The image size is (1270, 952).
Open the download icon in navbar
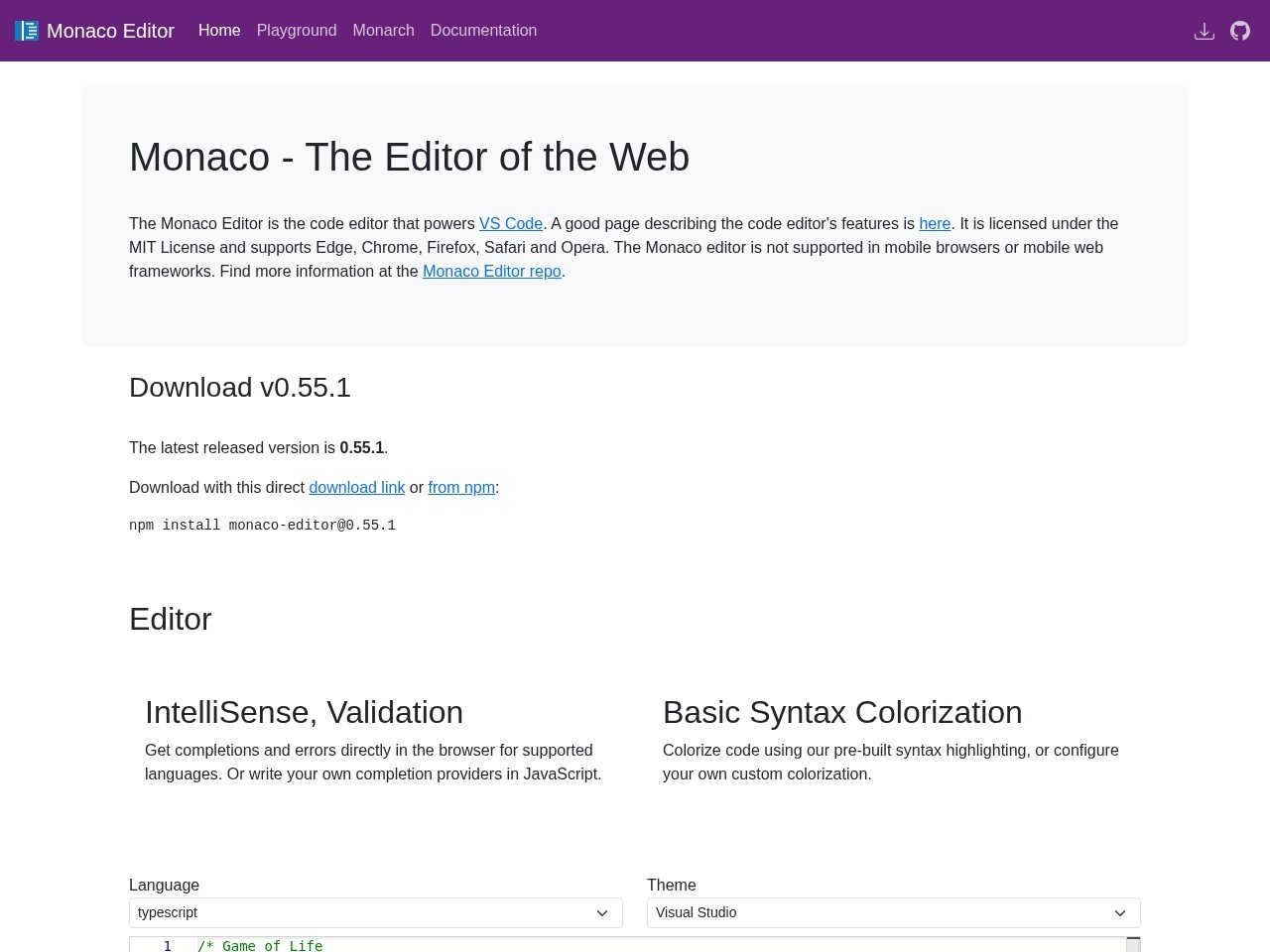coord(1205,31)
